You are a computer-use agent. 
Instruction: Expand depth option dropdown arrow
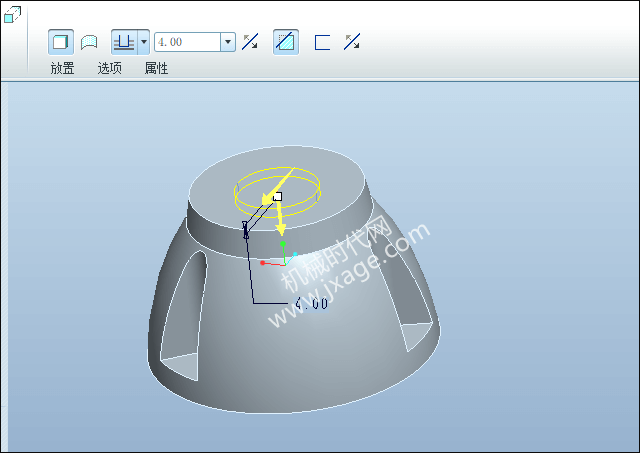click(144, 42)
